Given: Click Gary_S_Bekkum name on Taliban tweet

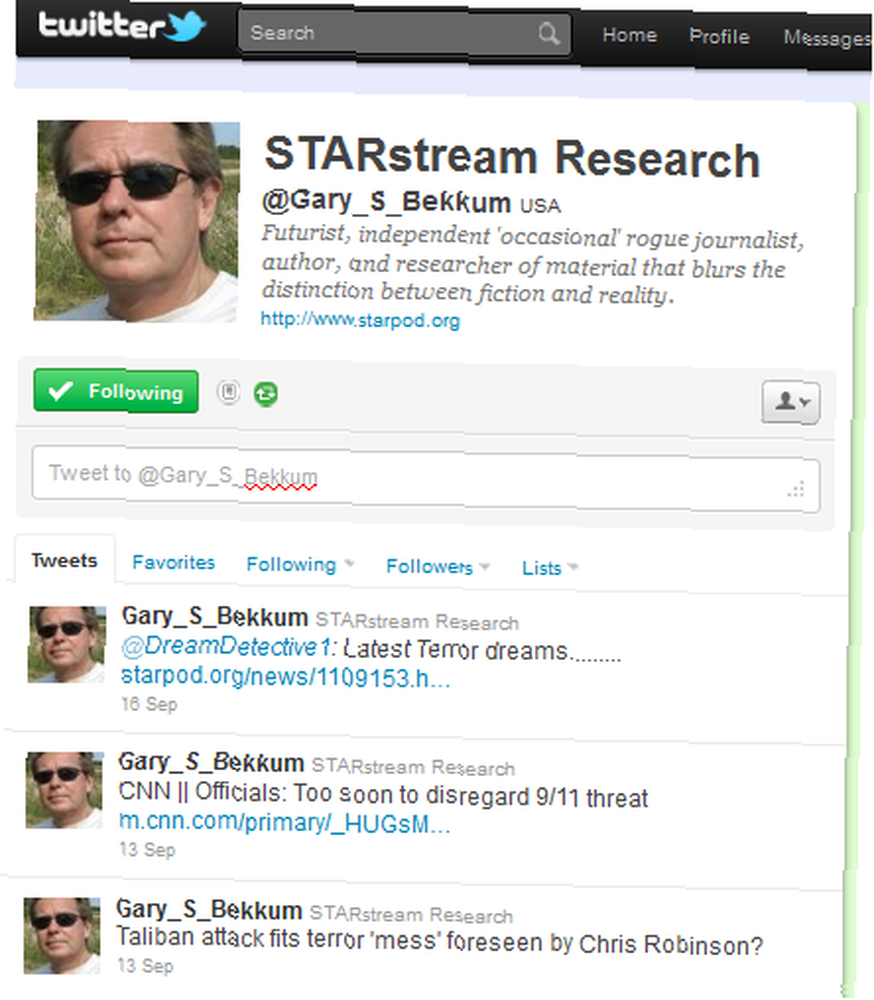Looking at the screenshot, I should click(x=209, y=909).
